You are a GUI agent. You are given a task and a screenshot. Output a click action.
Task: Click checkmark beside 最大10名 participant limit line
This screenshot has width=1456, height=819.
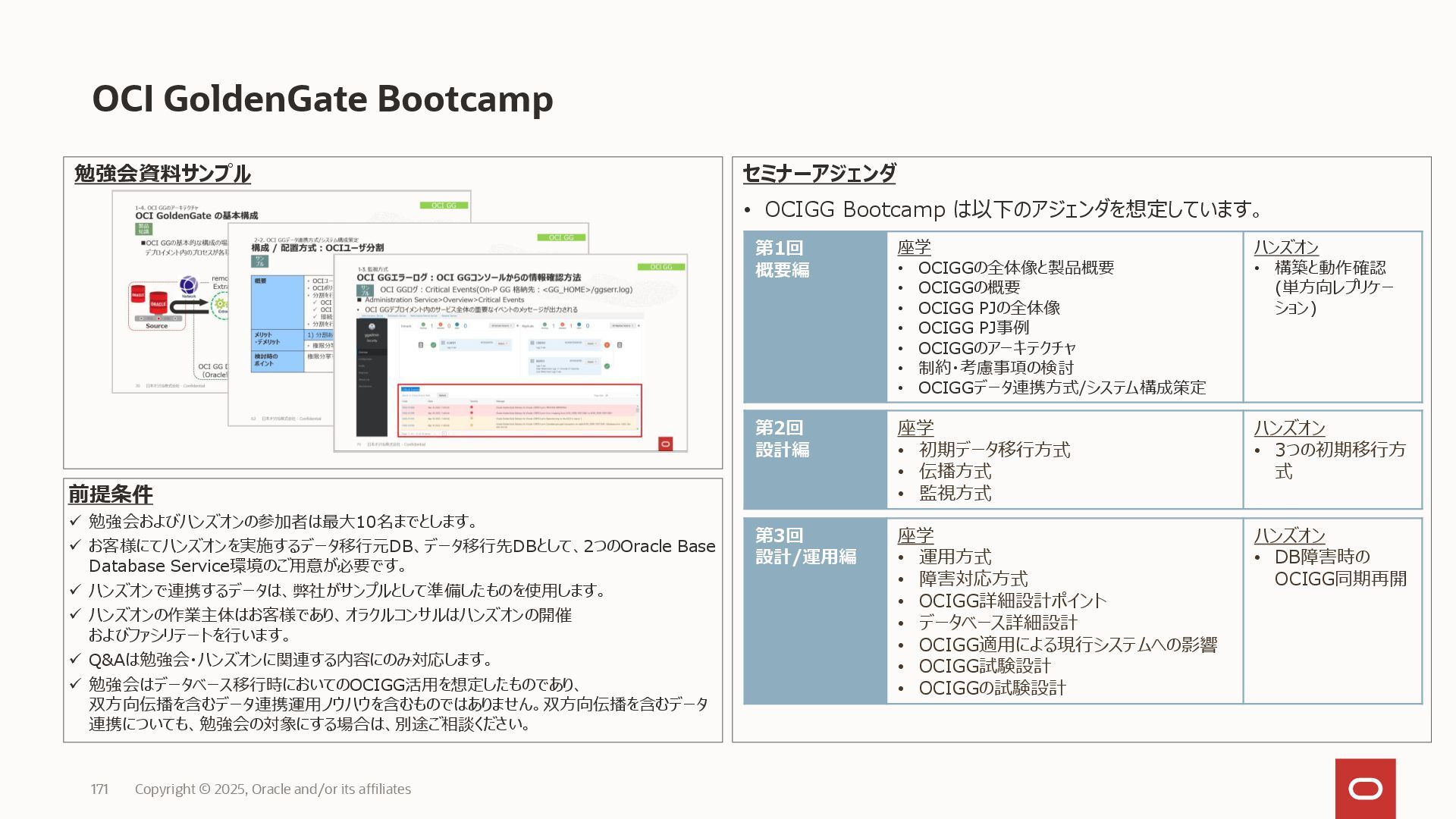[75, 521]
